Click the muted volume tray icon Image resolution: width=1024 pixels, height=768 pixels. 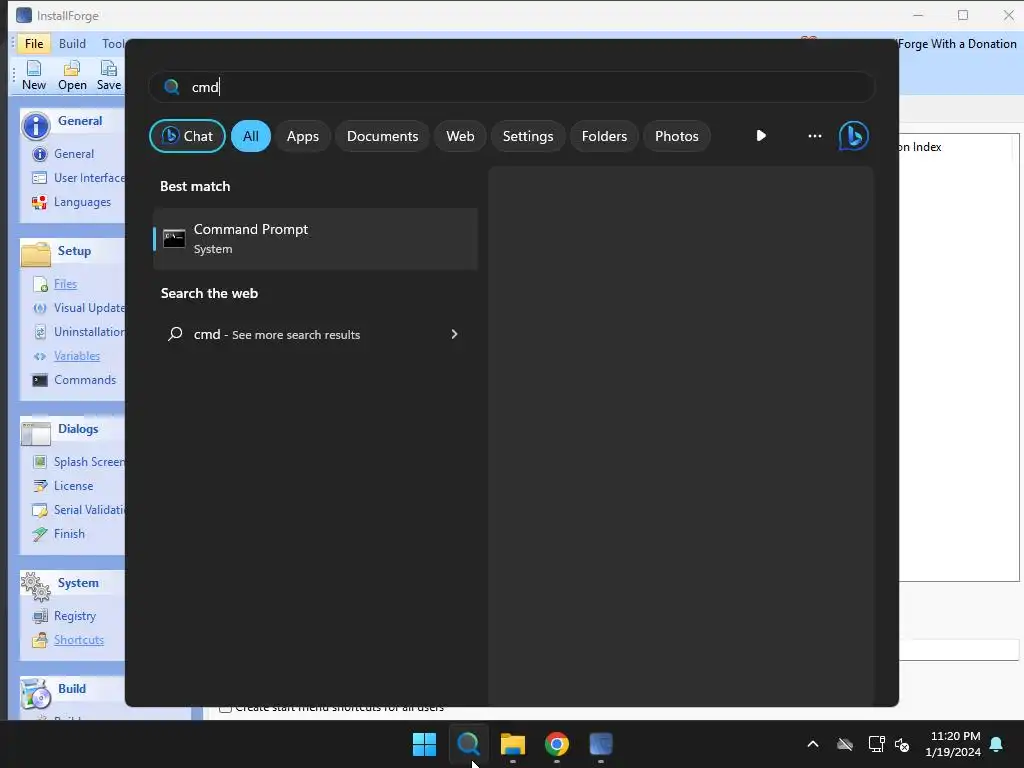click(x=902, y=744)
